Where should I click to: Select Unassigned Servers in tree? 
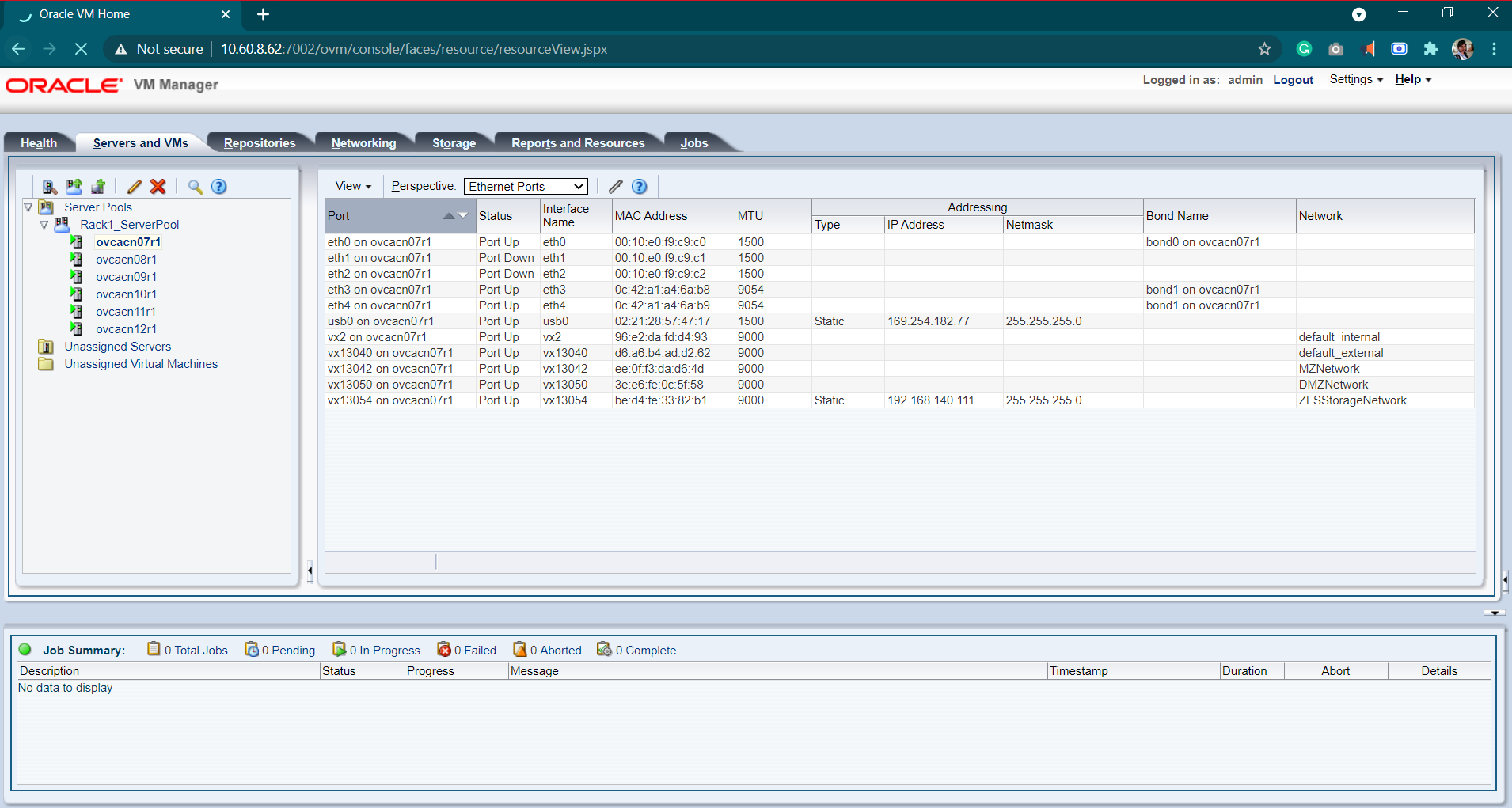coord(117,347)
